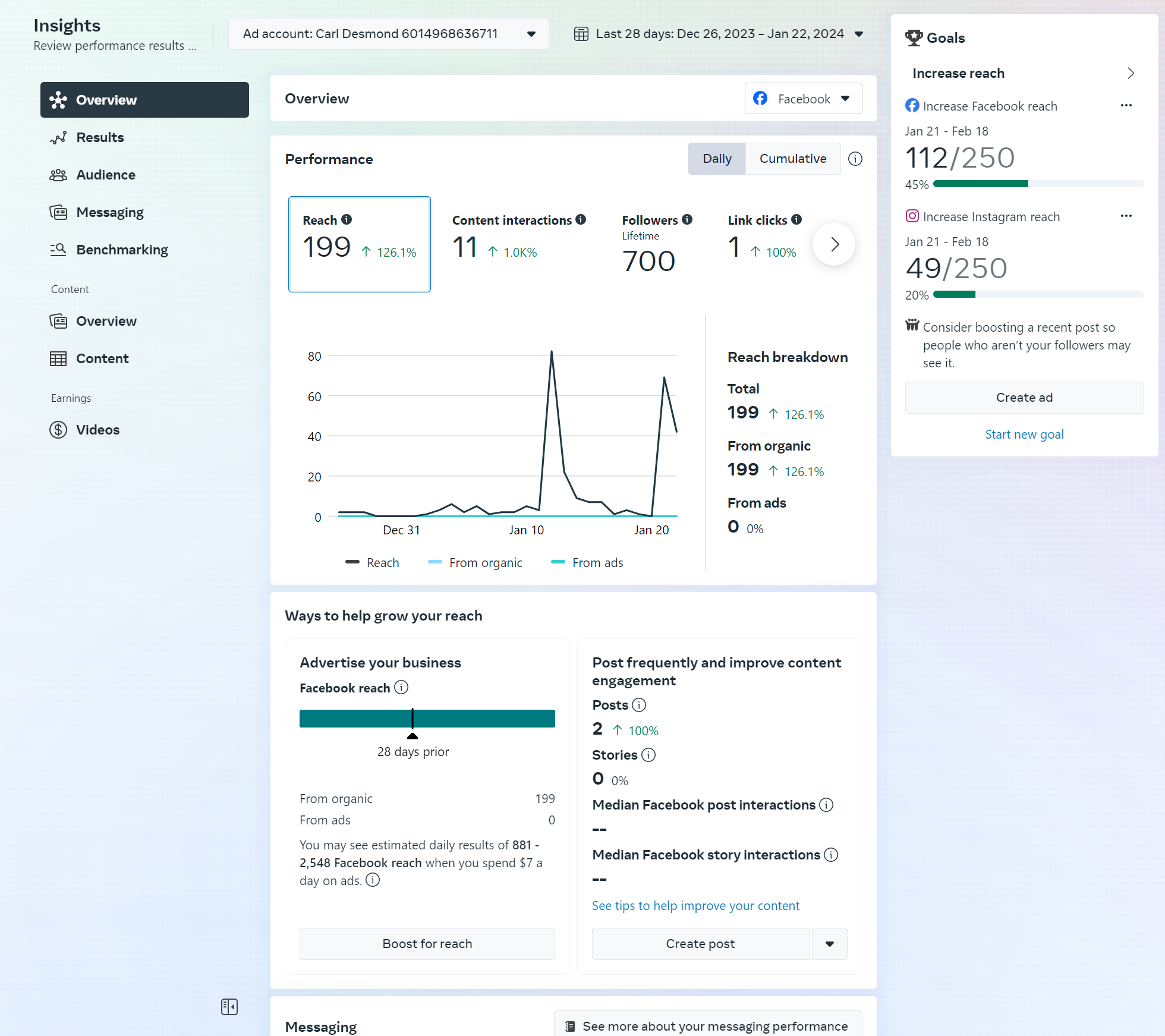The height and width of the screenshot is (1036, 1165).
Task: Select Benchmarking in the sidebar
Action: (x=144, y=250)
